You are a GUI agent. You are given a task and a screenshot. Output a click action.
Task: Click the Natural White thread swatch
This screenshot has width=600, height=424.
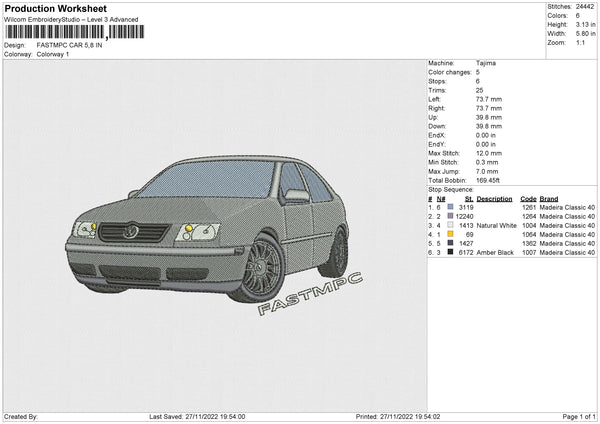coord(450,225)
